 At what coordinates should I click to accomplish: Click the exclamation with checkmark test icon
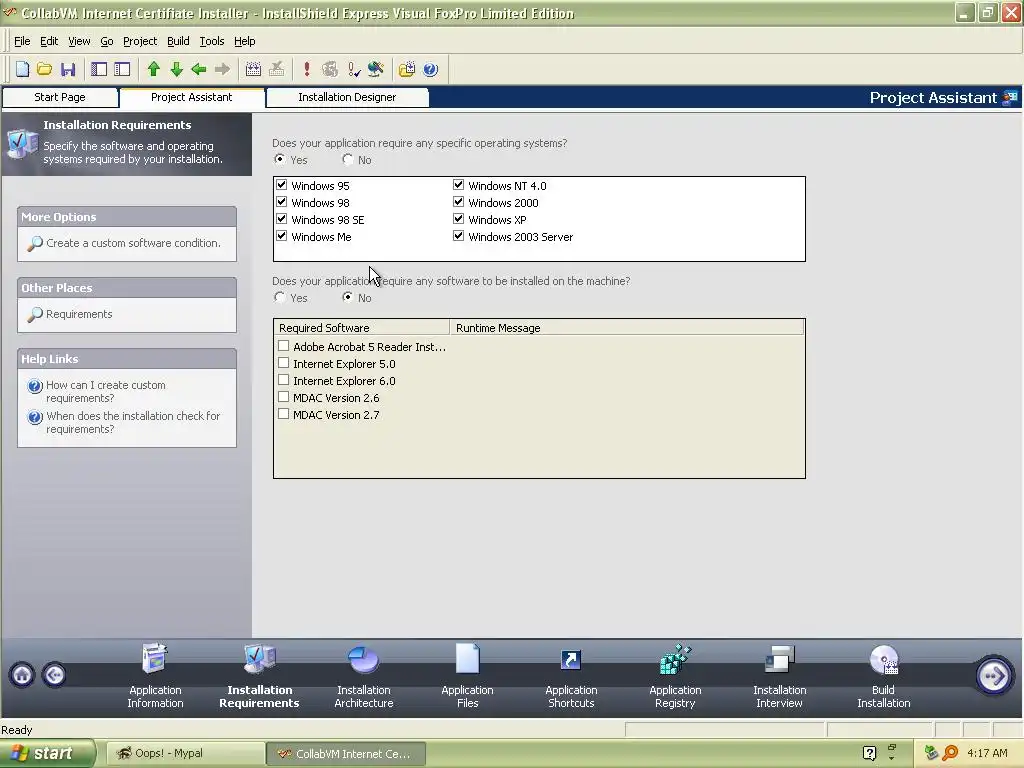click(x=354, y=69)
